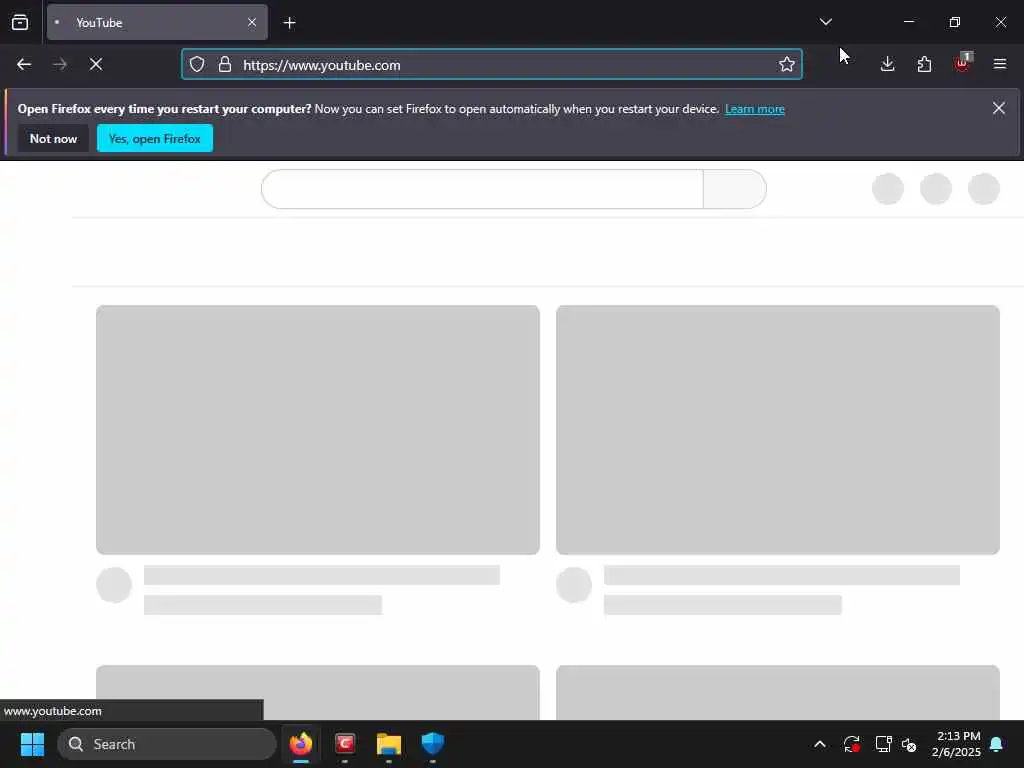View site security lock information

coord(225,64)
